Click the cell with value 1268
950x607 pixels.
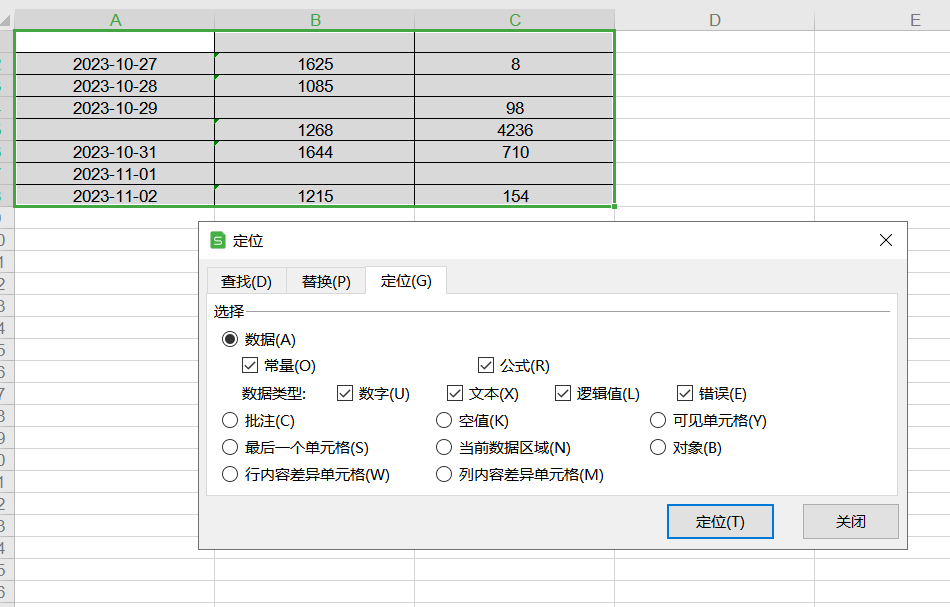[314, 130]
